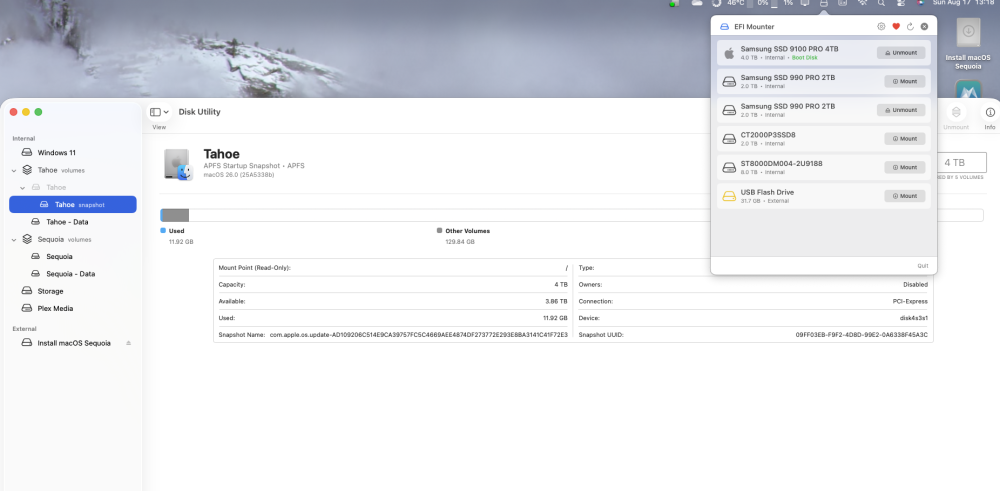Collapse the Sequoia volumes container
This screenshot has width=1000, height=491.
(x=14, y=240)
